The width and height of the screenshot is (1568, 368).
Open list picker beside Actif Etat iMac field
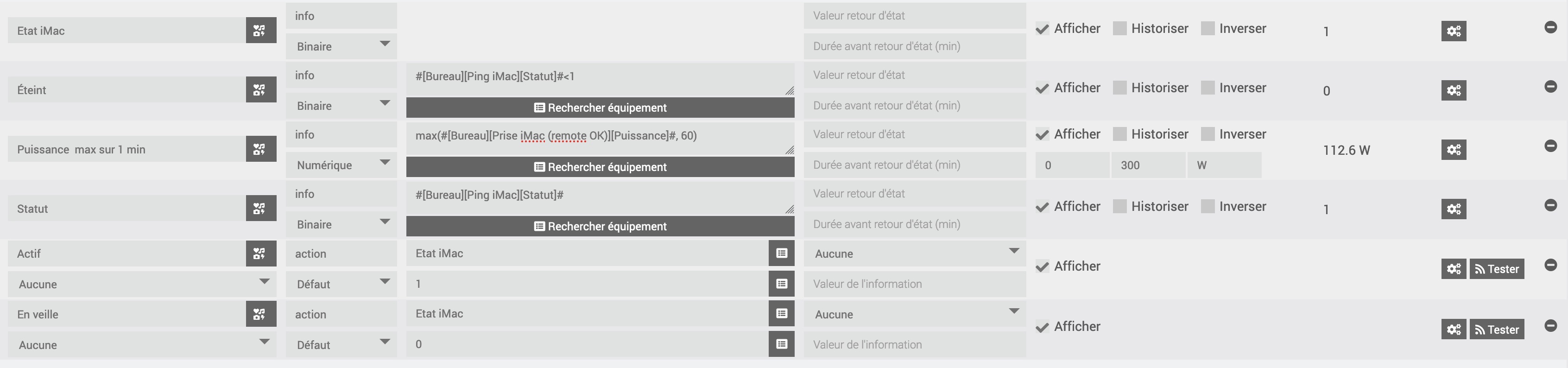pos(782,254)
